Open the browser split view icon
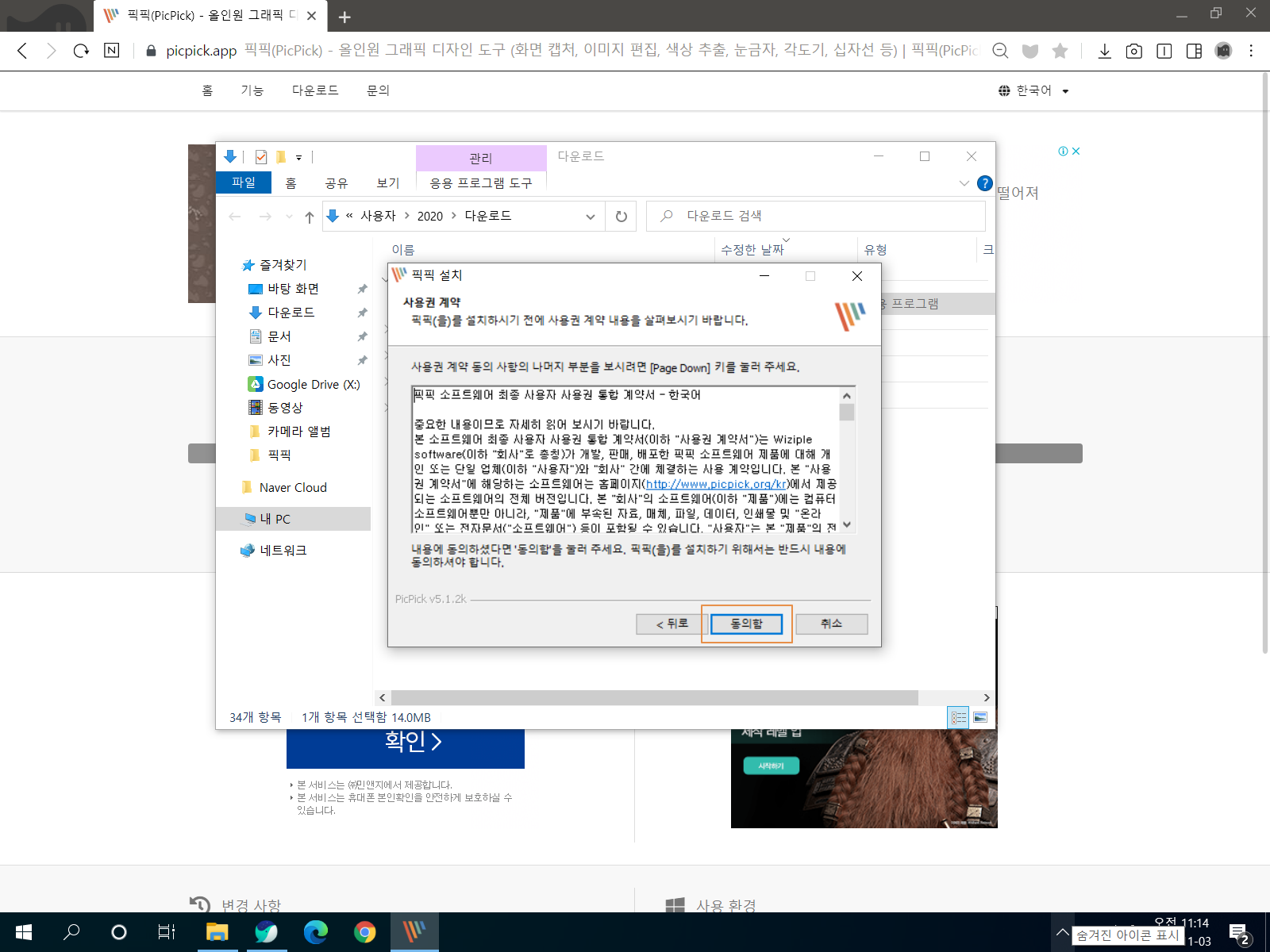This screenshot has height=952, width=1270. [x=1194, y=51]
